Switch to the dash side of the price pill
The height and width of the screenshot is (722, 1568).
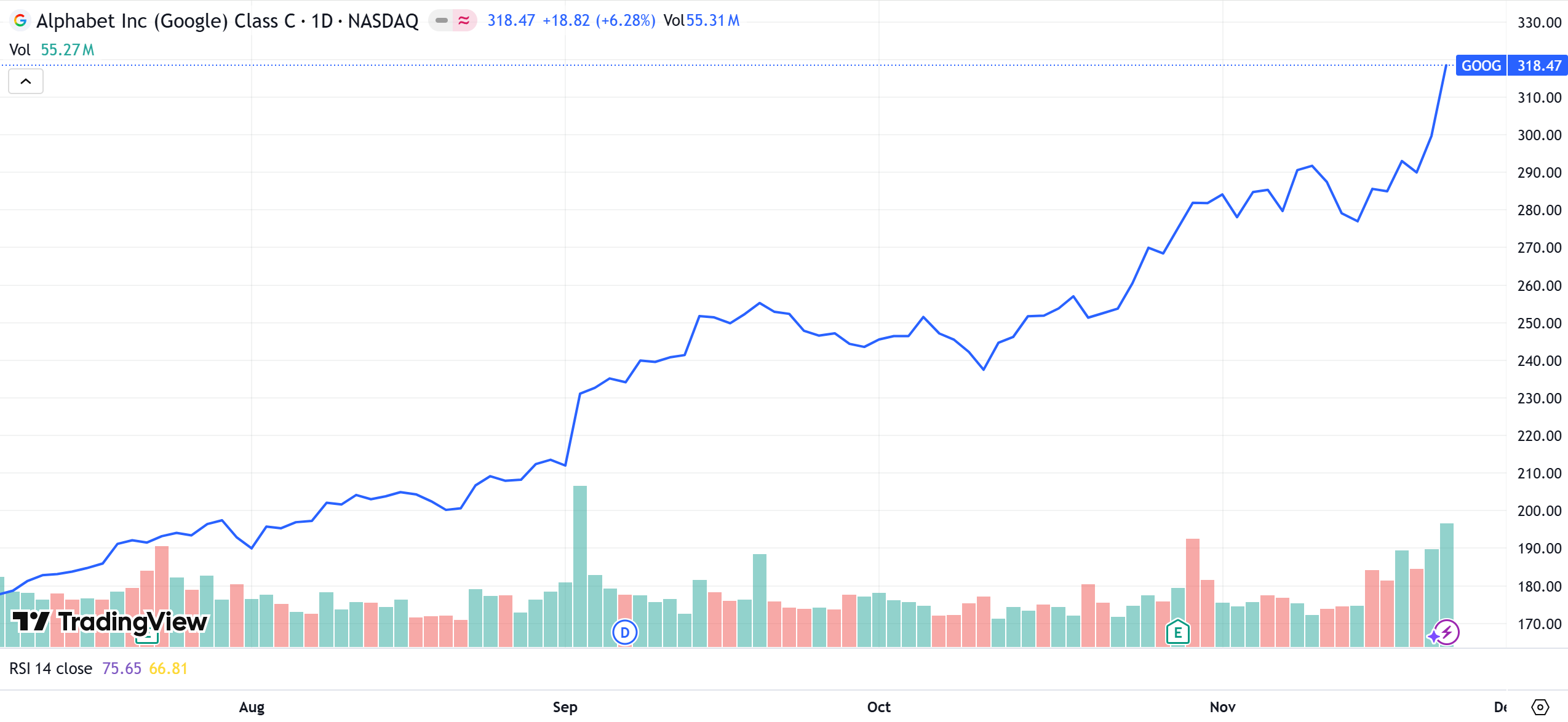(442, 20)
